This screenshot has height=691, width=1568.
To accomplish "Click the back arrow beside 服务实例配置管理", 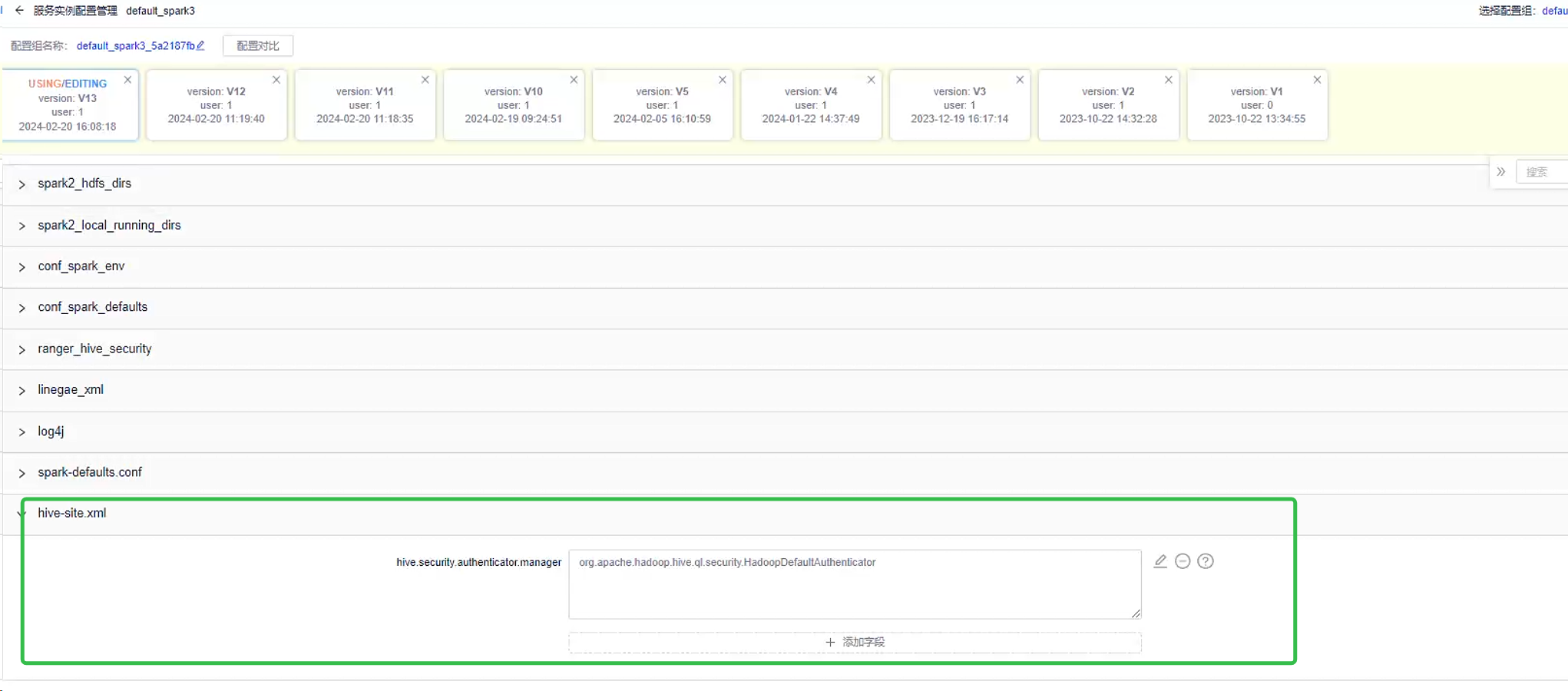I will pyautogui.click(x=19, y=10).
